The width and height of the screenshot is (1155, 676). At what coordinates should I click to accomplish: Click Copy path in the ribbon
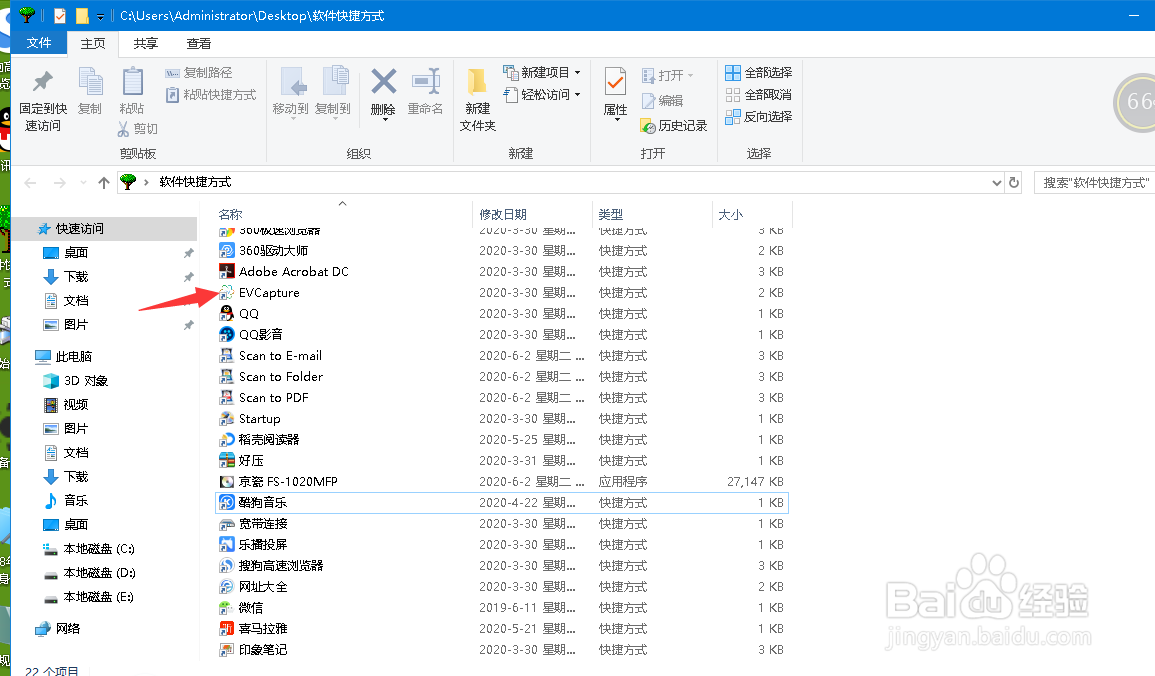[199, 72]
